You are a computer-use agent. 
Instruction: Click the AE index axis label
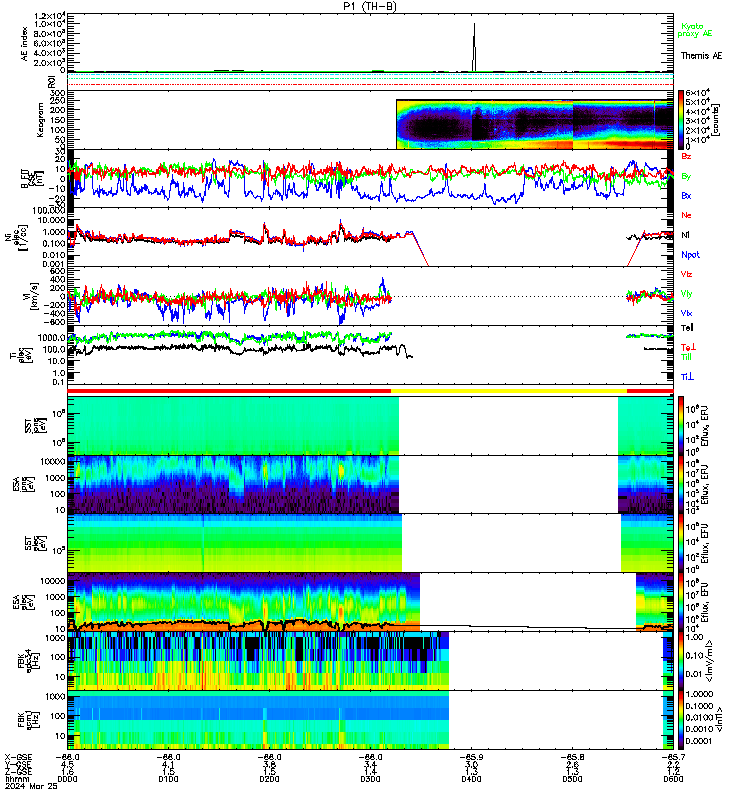tap(24, 44)
